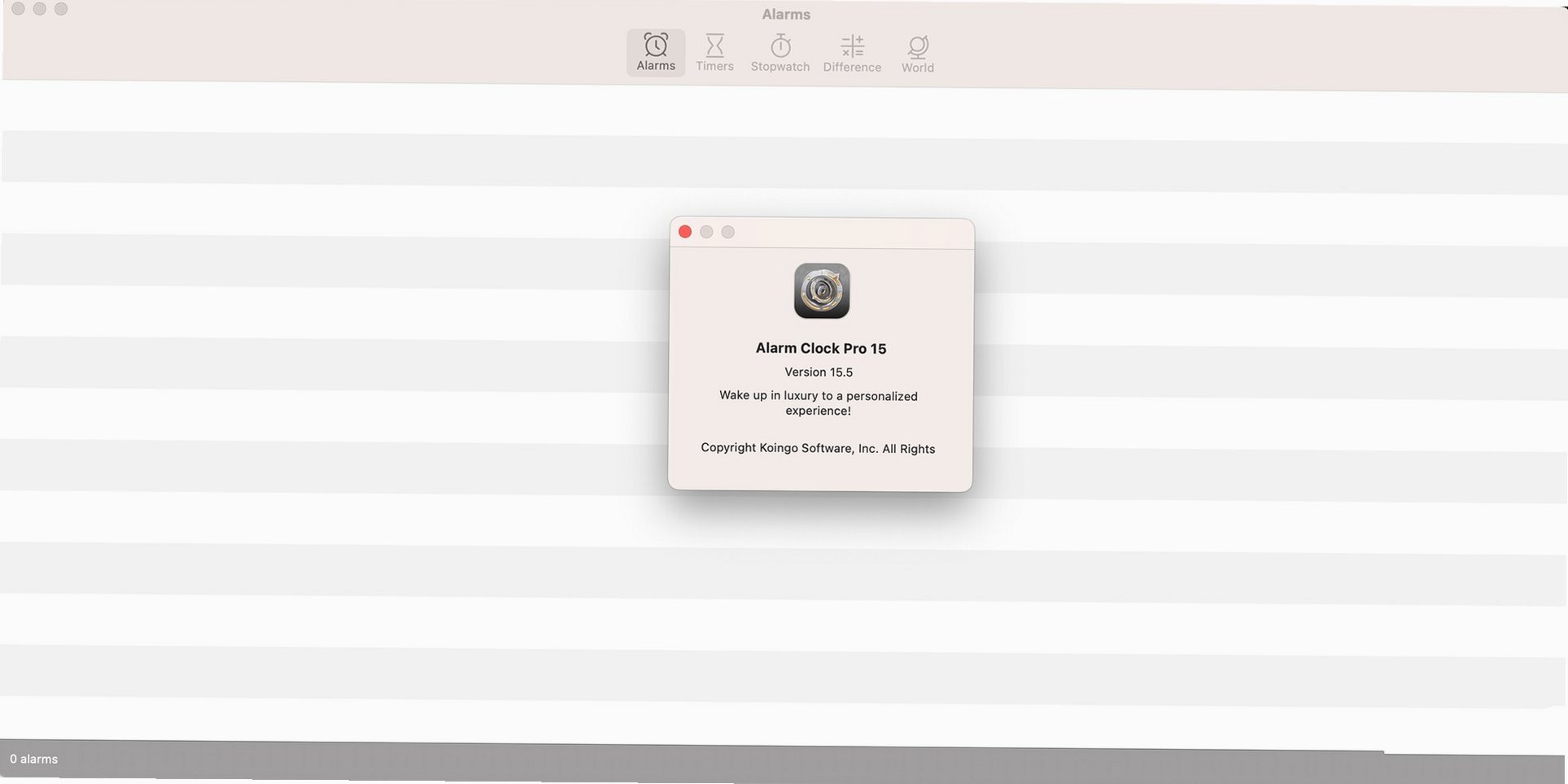This screenshot has height=784, width=1568.
Task: Click the 'Version 15.5' text
Action: tap(819, 372)
